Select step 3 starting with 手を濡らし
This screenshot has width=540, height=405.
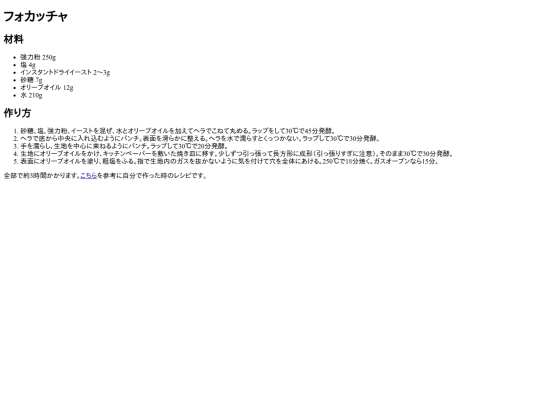point(124,146)
